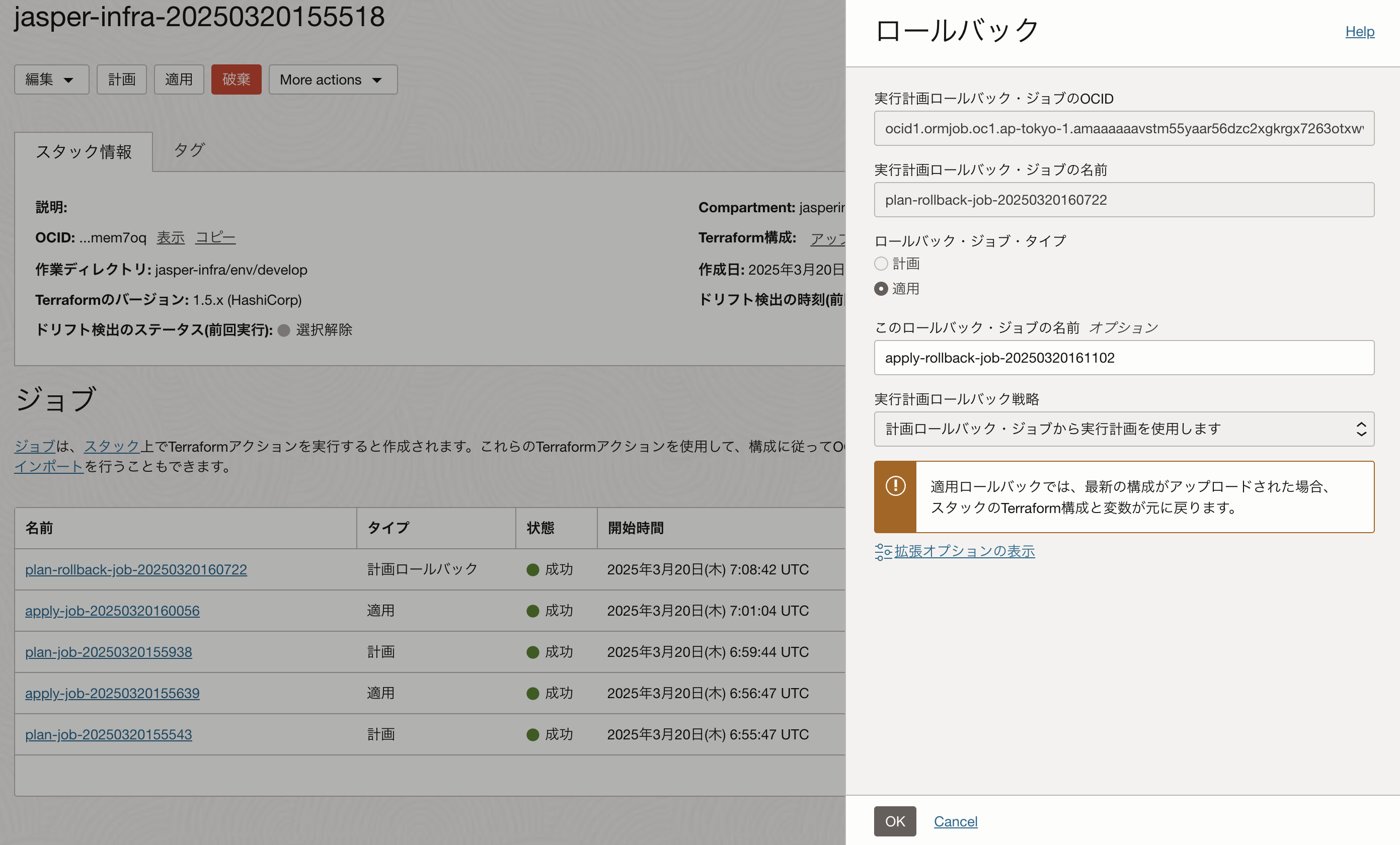Open job plan-rollback-job-20250320160722
The image size is (1400, 845).
coord(136,569)
